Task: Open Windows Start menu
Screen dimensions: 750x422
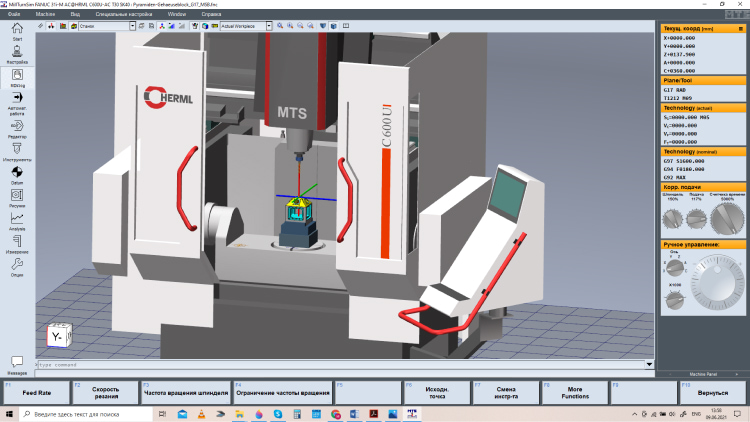Action: tap(9, 414)
